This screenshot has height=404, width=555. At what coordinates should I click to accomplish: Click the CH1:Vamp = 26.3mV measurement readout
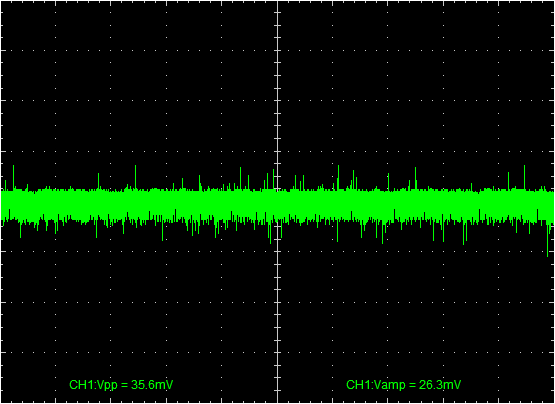[404, 385]
